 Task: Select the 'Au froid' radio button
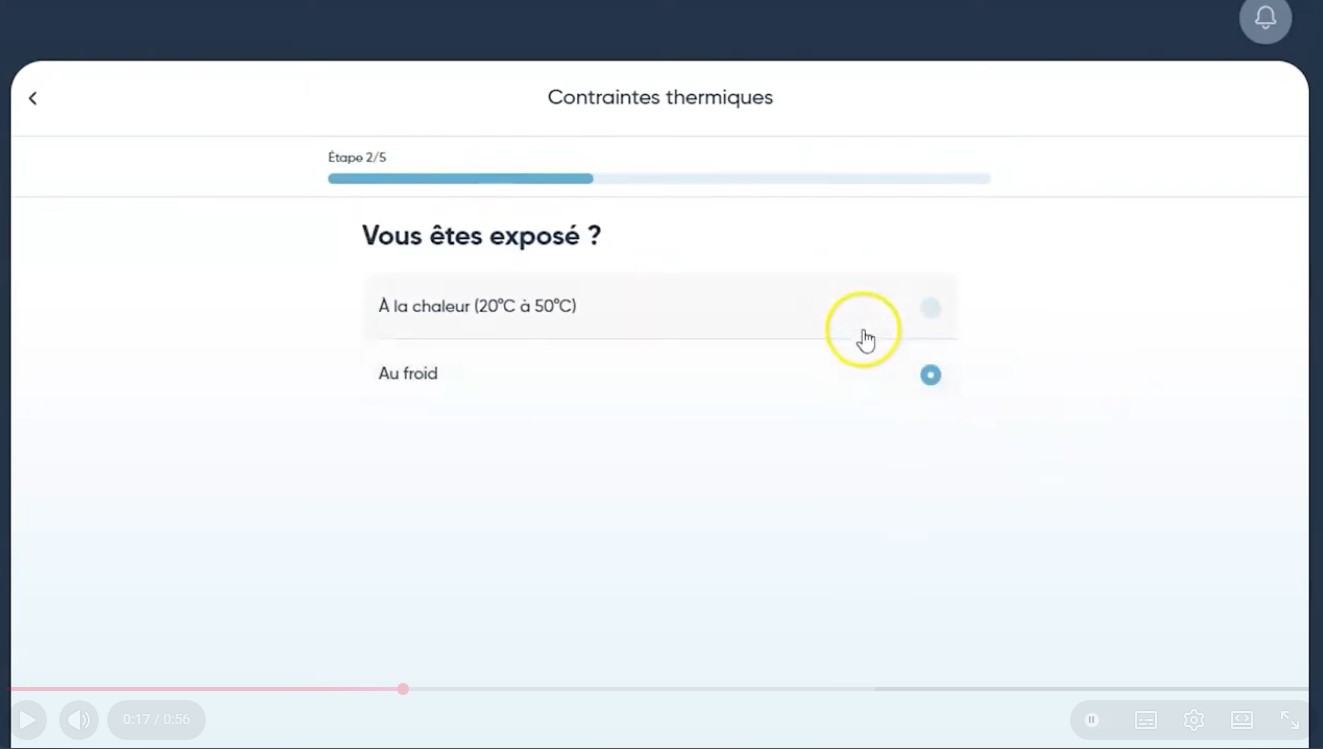[x=930, y=375]
